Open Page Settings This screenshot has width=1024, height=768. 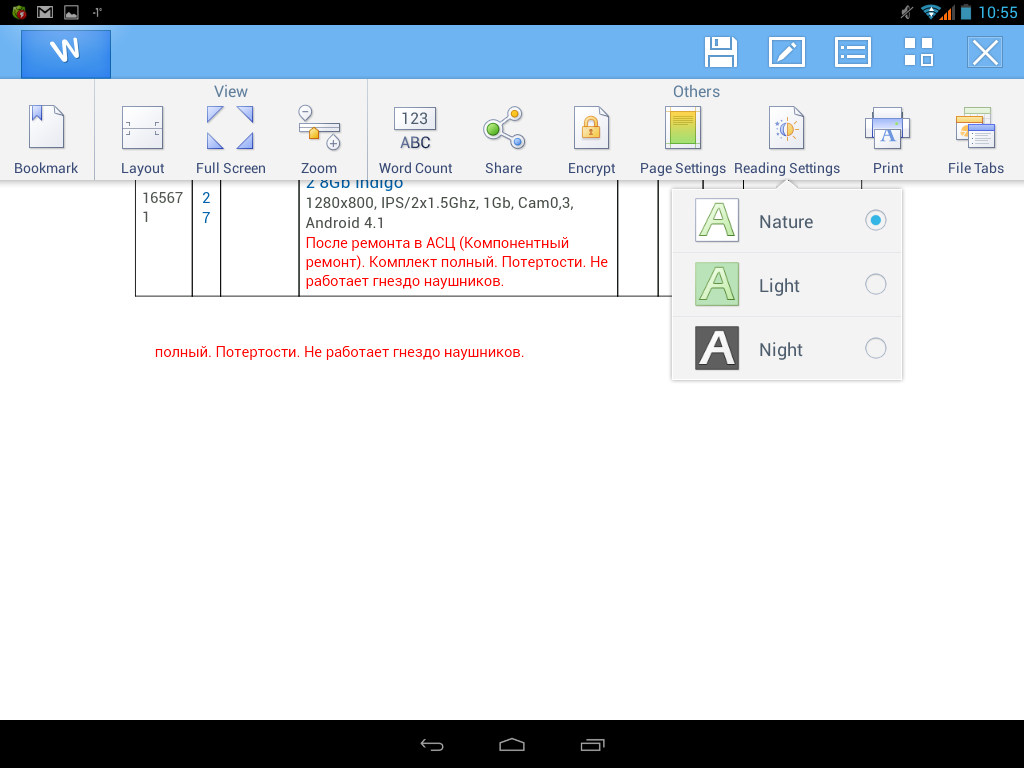click(x=683, y=138)
